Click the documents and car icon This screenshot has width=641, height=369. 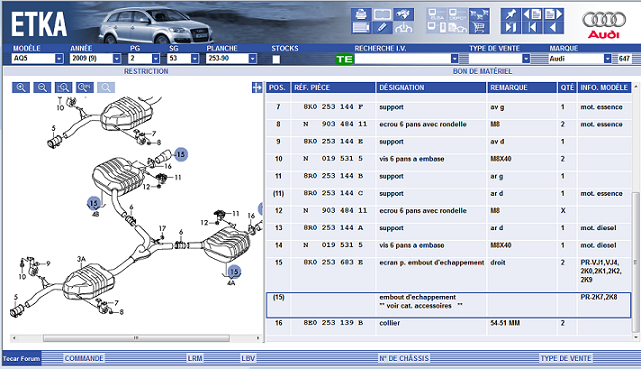(458, 27)
